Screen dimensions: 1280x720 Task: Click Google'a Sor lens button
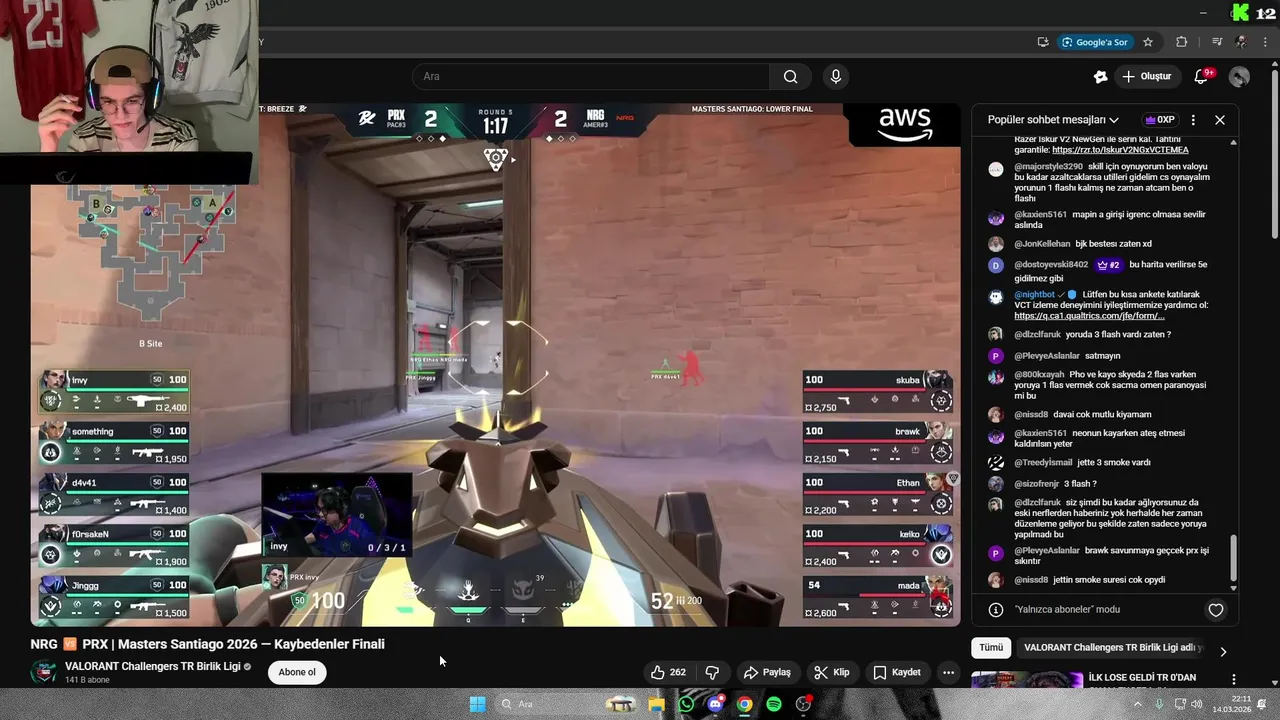pyautogui.click(x=1095, y=42)
